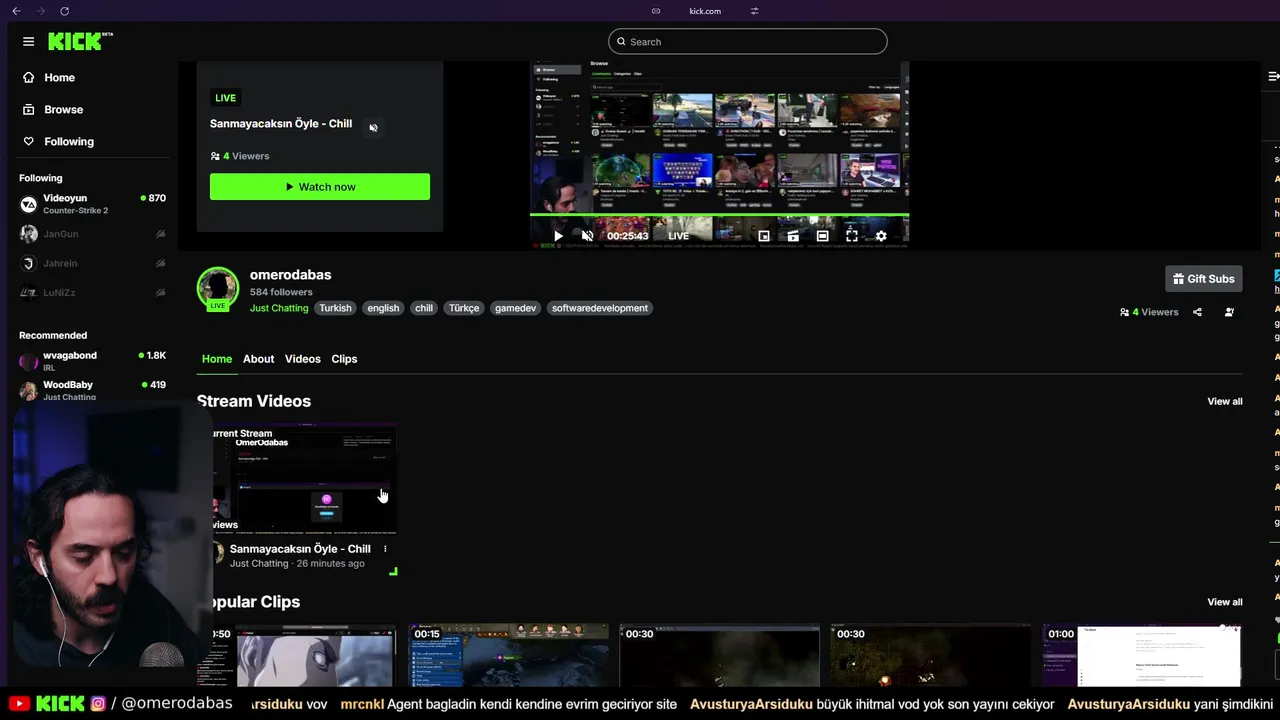Switch to the Clips tab

tap(344, 359)
